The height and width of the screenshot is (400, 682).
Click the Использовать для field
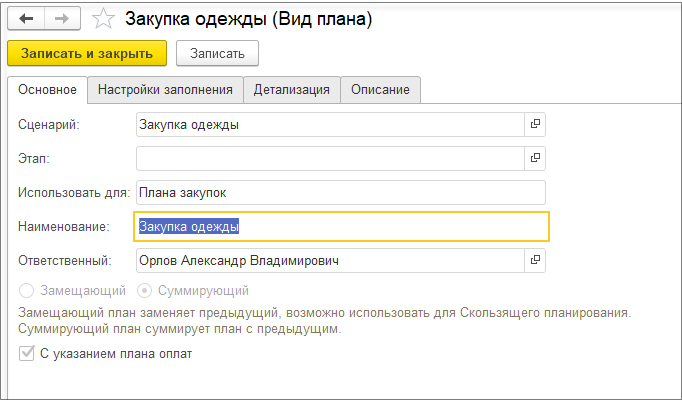coord(340,192)
